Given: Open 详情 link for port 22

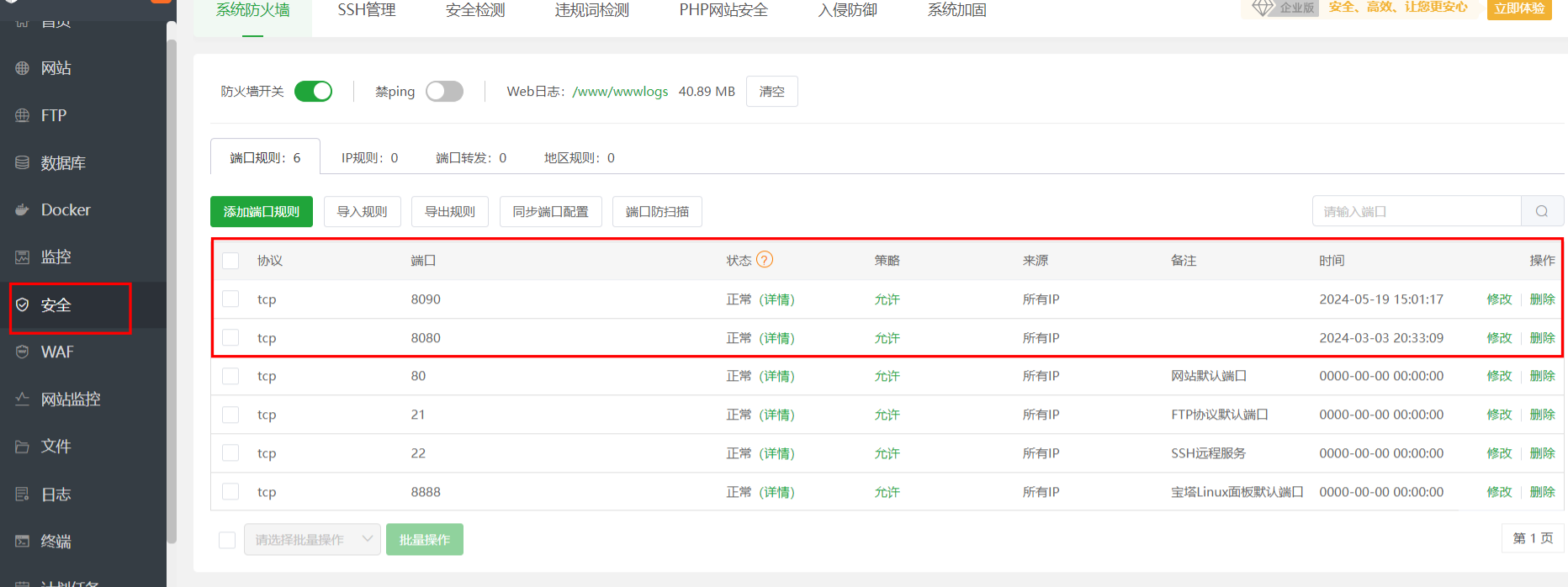Looking at the screenshot, I should (776, 454).
